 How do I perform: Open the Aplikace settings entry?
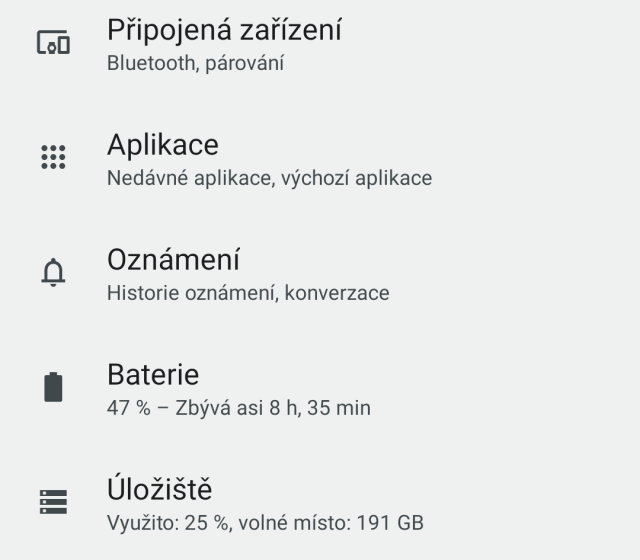click(x=162, y=145)
